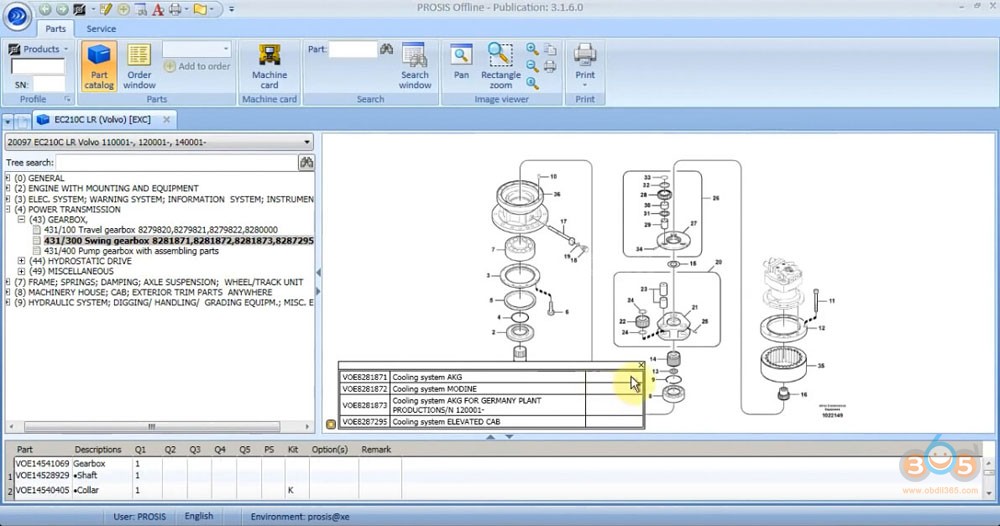Click the tree panel horizontal scrollbar
This screenshot has width=1000, height=526.
click(x=152, y=427)
